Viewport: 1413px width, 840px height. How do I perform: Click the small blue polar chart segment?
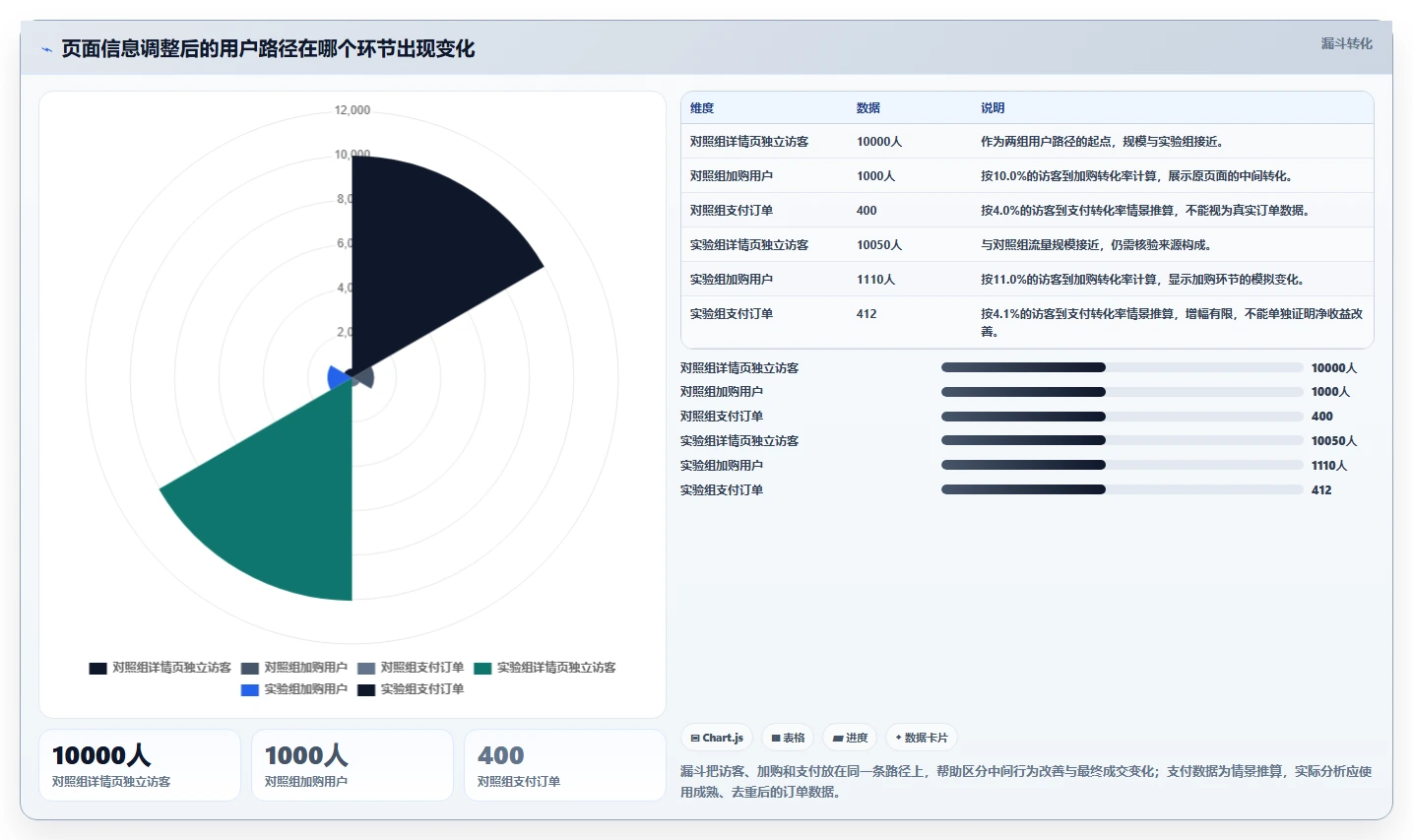(x=340, y=377)
